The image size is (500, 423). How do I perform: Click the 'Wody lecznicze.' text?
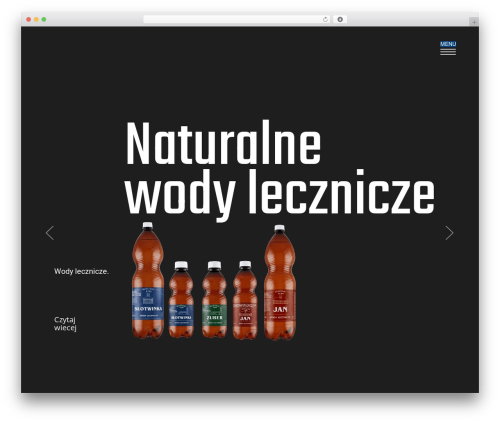click(81, 271)
